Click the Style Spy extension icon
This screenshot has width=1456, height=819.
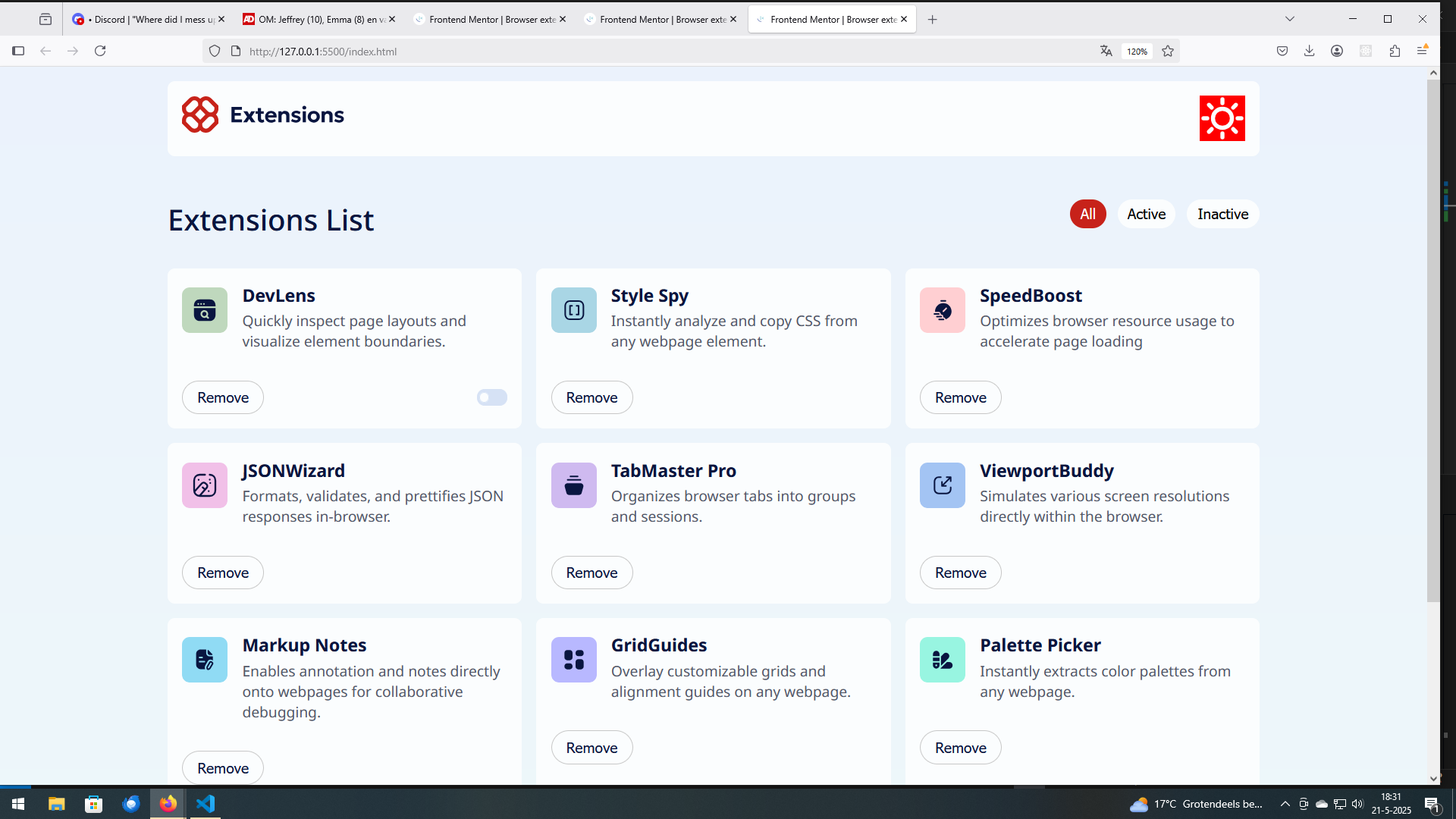pyautogui.click(x=573, y=310)
